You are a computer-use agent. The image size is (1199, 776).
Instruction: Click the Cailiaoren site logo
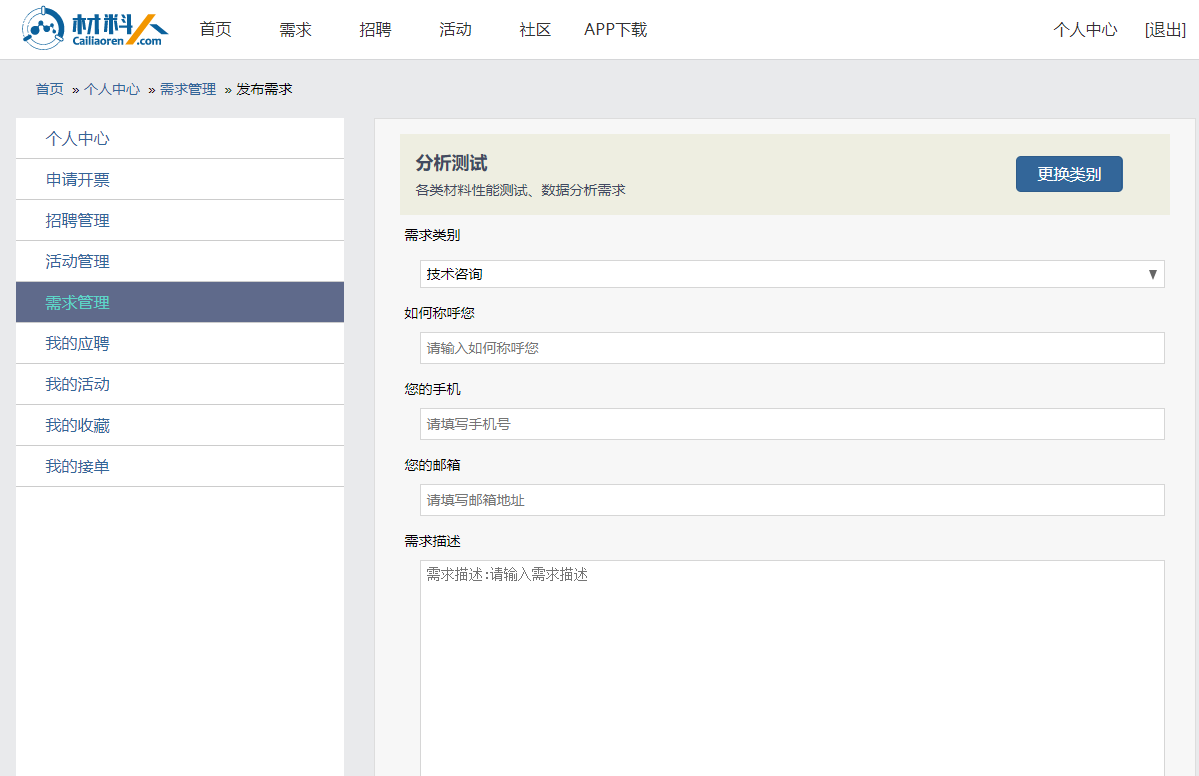click(95, 29)
